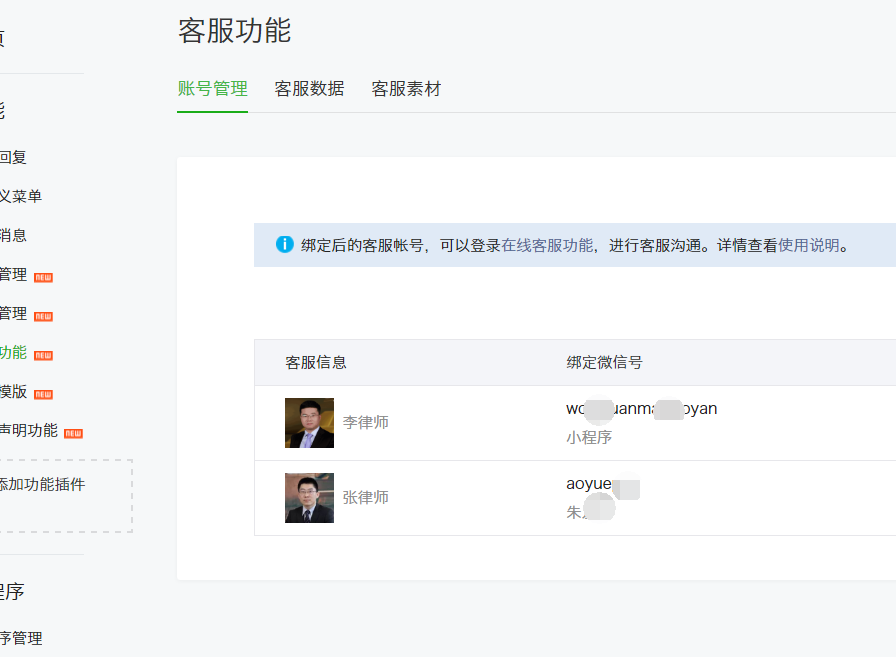Open the 客服数据 tab
The height and width of the screenshot is (657, 896).
309,89
